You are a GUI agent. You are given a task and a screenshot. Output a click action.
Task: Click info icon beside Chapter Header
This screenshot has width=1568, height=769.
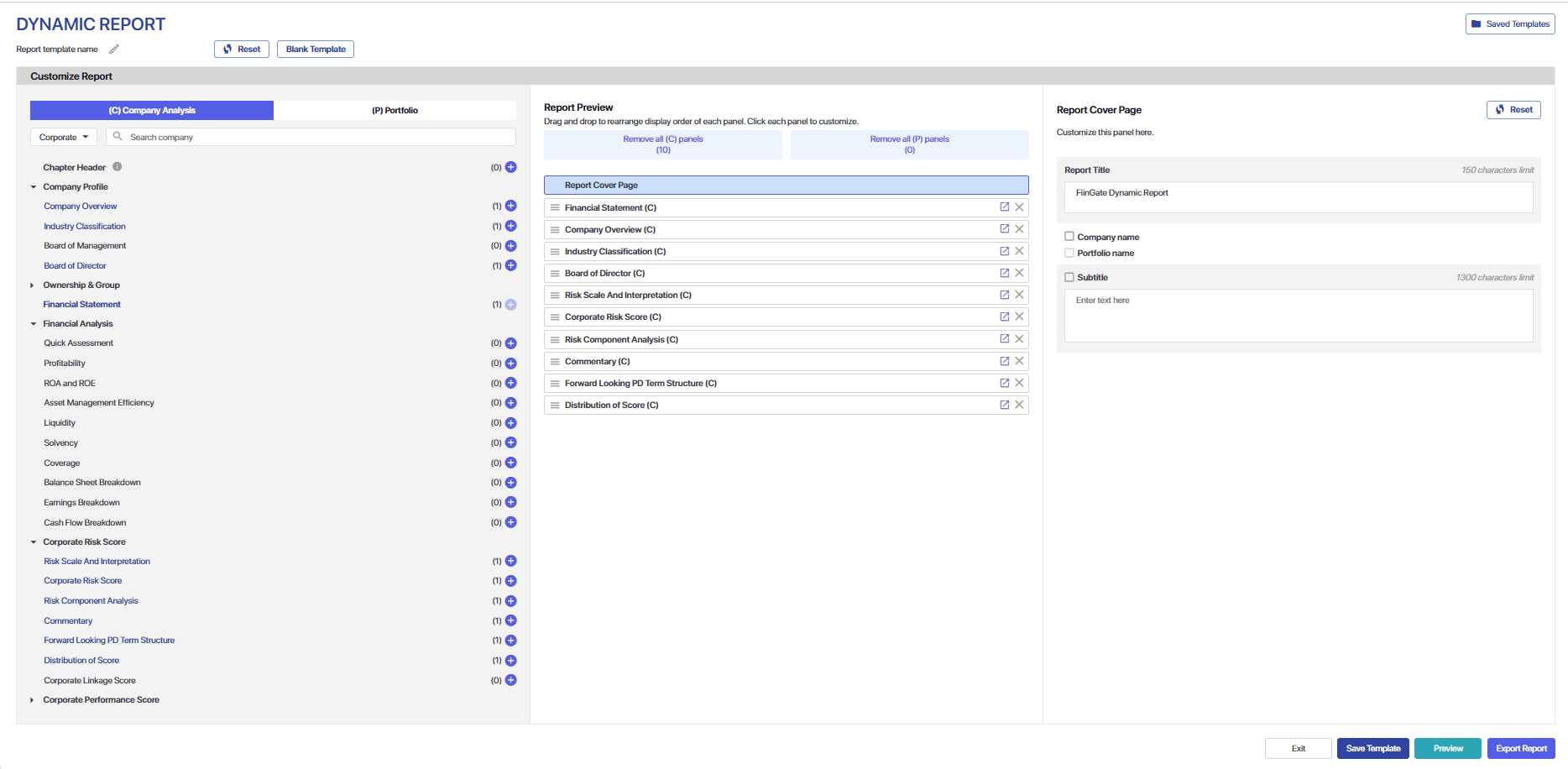(118, 167)
